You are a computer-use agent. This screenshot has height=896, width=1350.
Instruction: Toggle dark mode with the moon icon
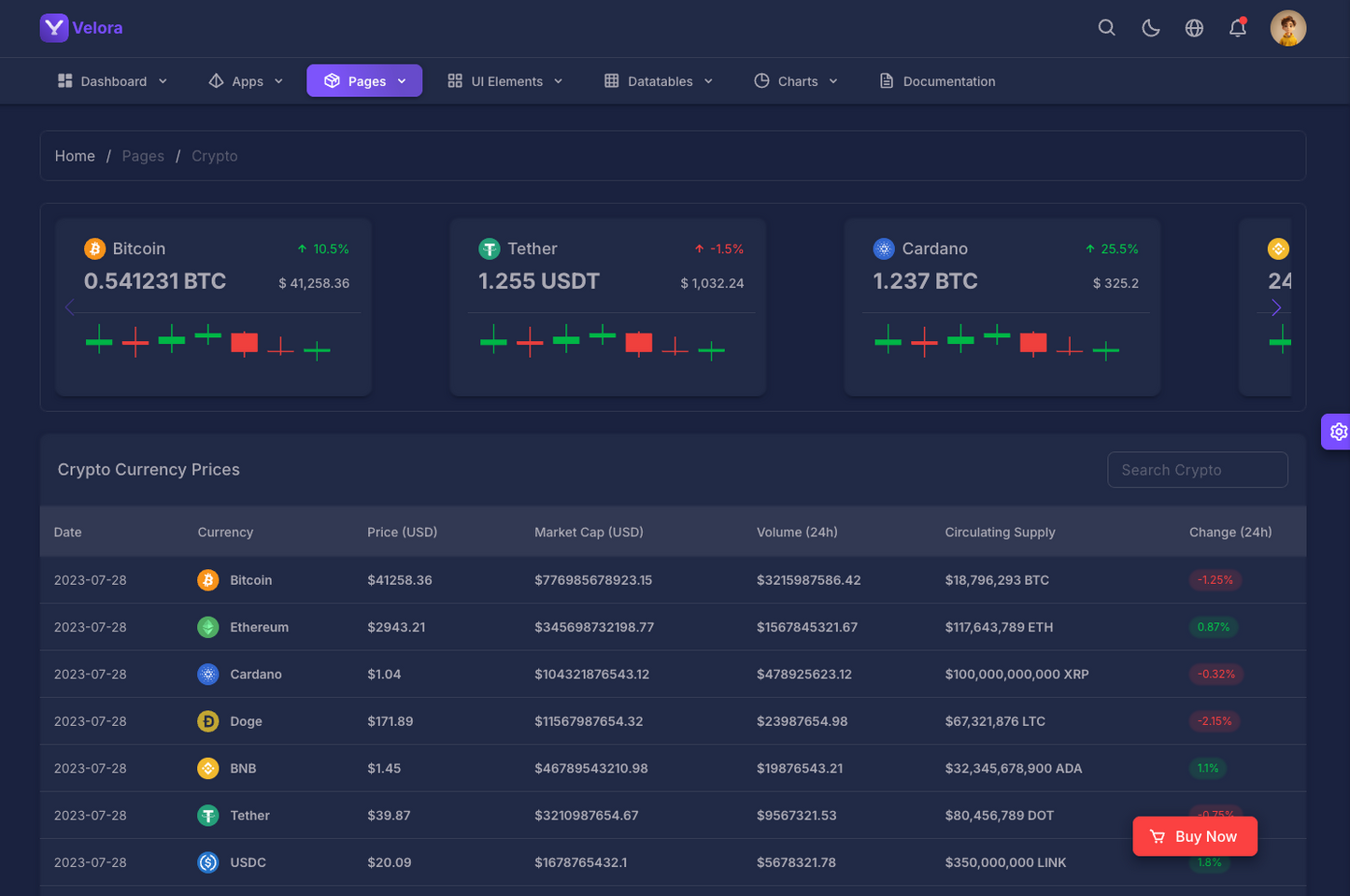point(1150,28)
